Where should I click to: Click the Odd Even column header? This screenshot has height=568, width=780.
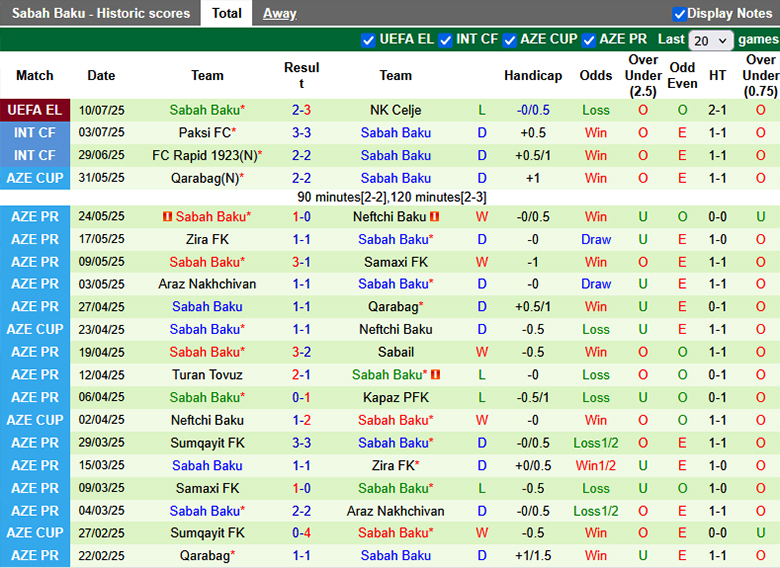pos(682,76)
